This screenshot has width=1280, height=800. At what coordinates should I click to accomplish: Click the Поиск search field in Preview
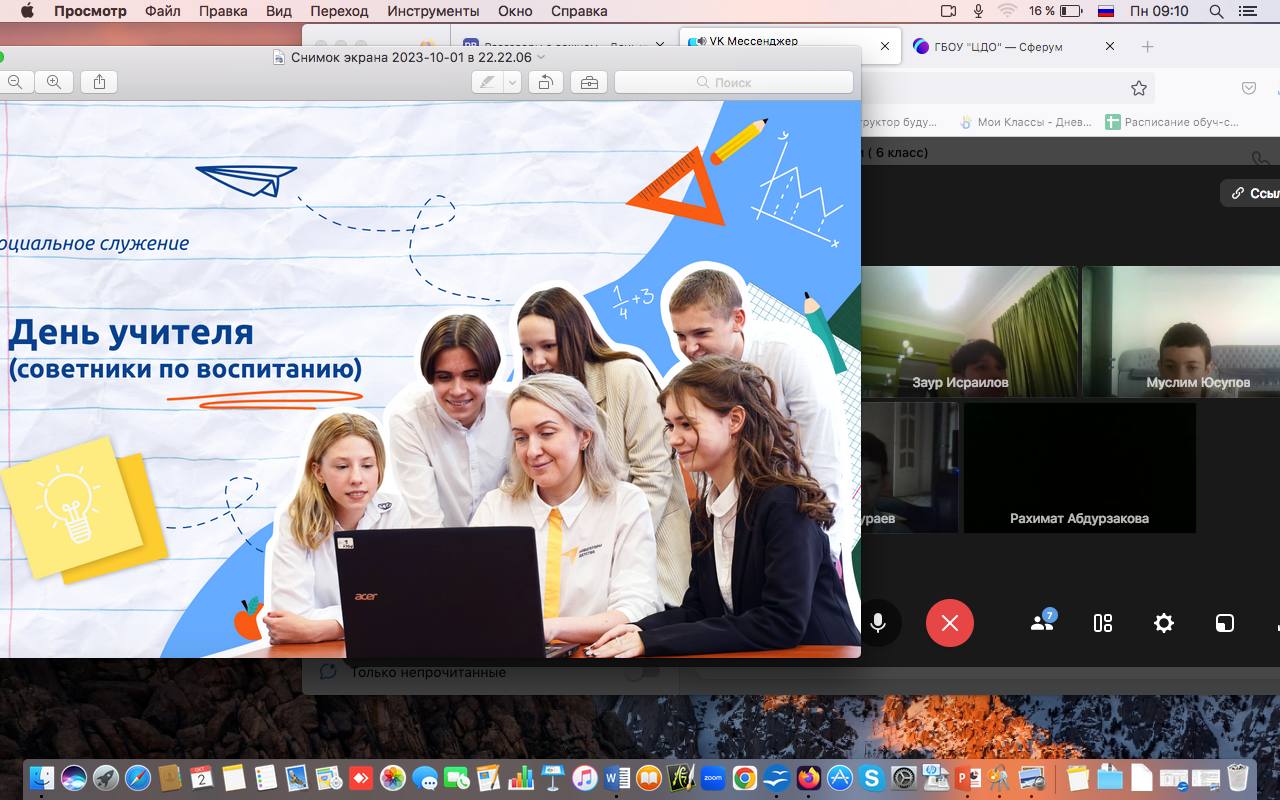[733, 82]
